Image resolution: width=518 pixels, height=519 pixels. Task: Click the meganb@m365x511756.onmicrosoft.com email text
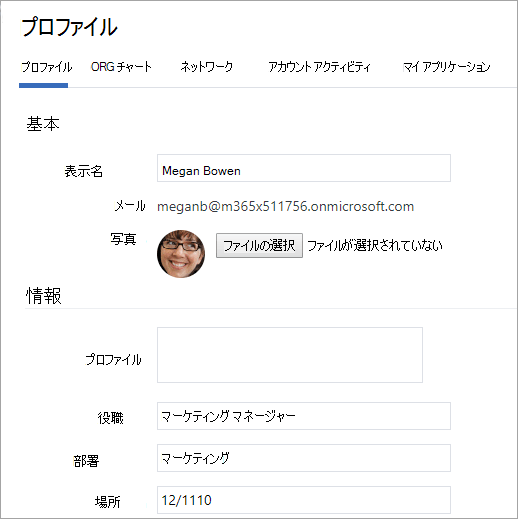(x=285, y=207)
